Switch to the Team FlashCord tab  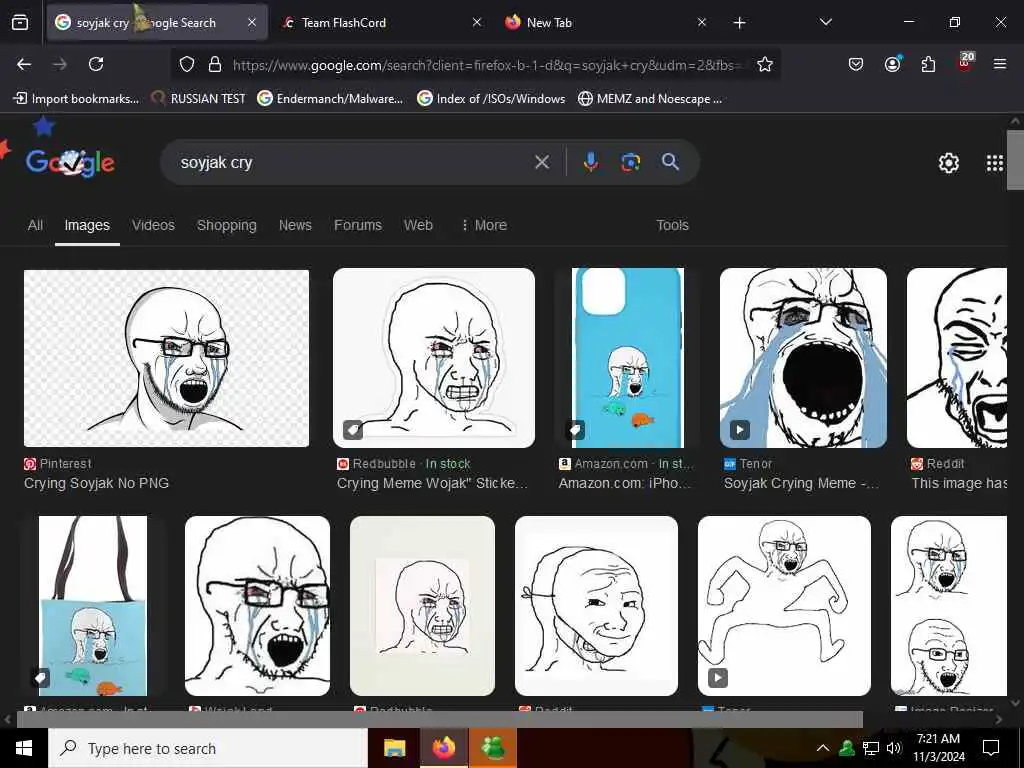[381, 23]
